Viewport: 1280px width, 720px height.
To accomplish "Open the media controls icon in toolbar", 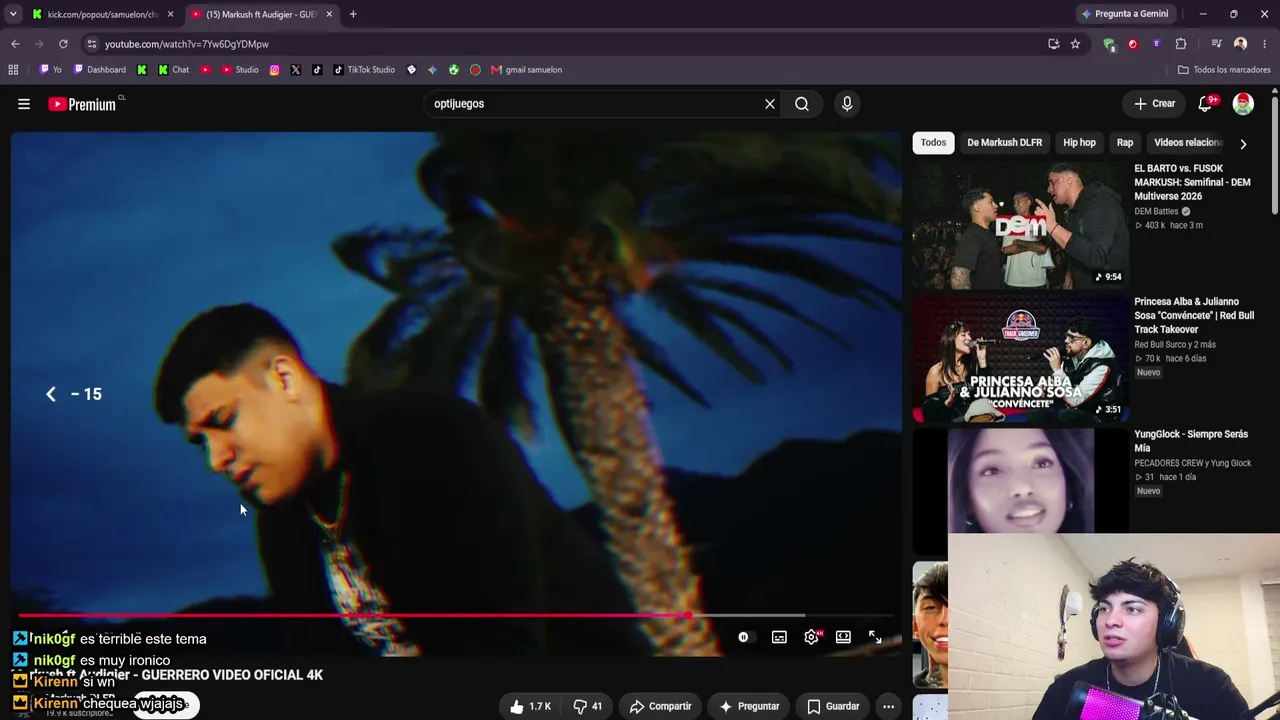I will [x=1216, y=44].
